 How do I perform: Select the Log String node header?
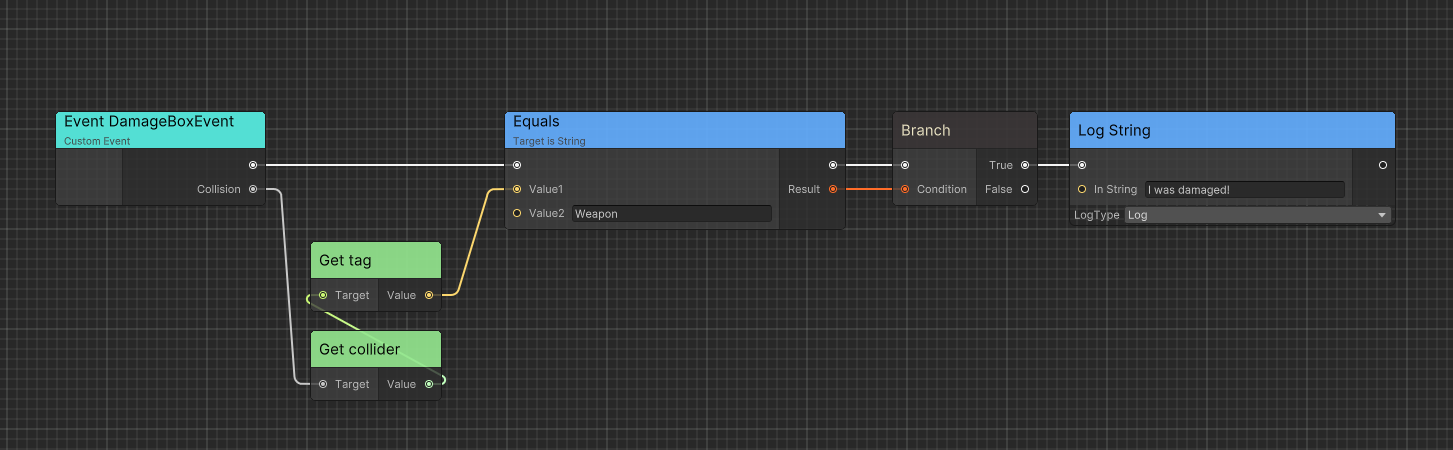click(1231, 131)
